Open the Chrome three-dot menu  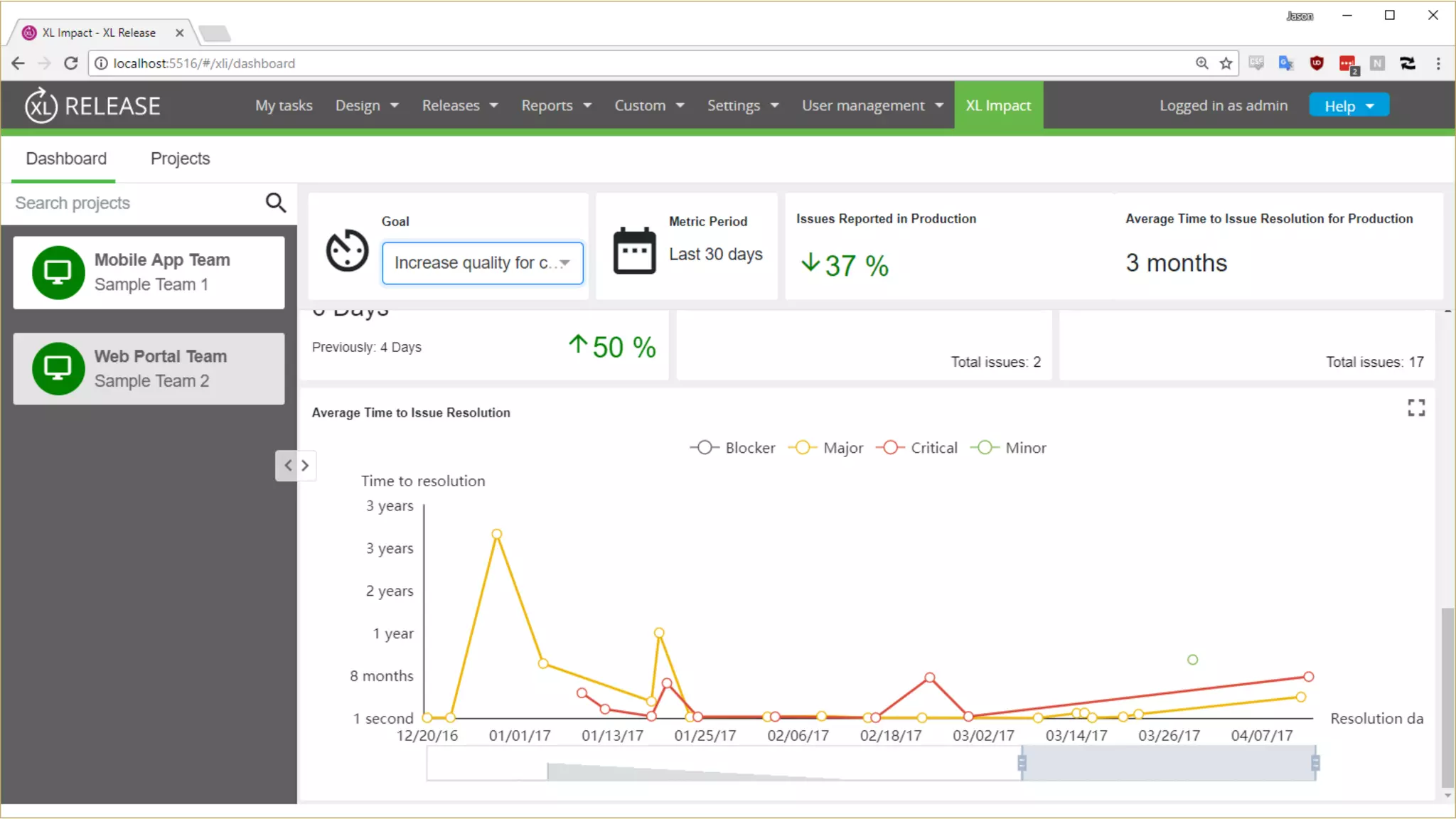point(1438,63)
